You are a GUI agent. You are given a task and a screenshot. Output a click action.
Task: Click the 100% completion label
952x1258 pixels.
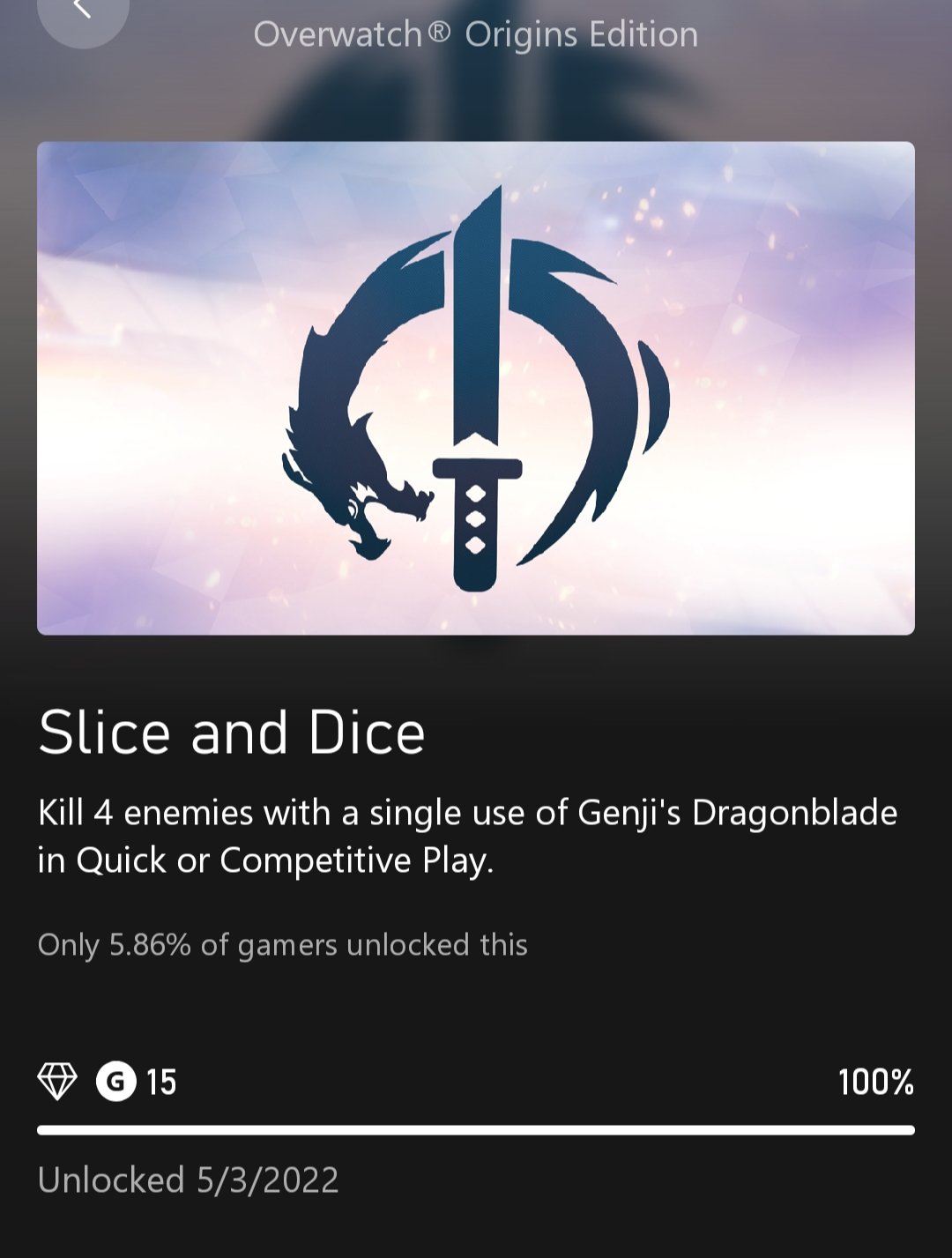point(875,1083)
